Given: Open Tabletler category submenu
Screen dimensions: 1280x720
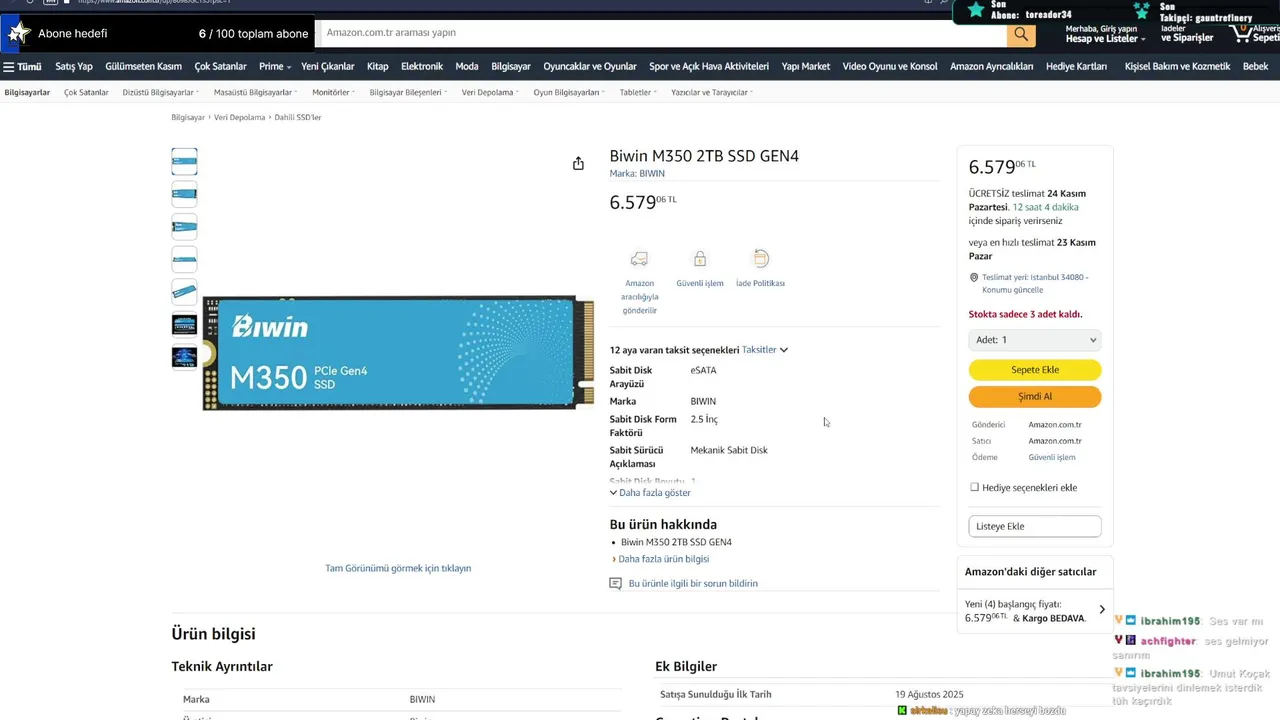Looking at the screenshot, I should (x=638, y=92).
